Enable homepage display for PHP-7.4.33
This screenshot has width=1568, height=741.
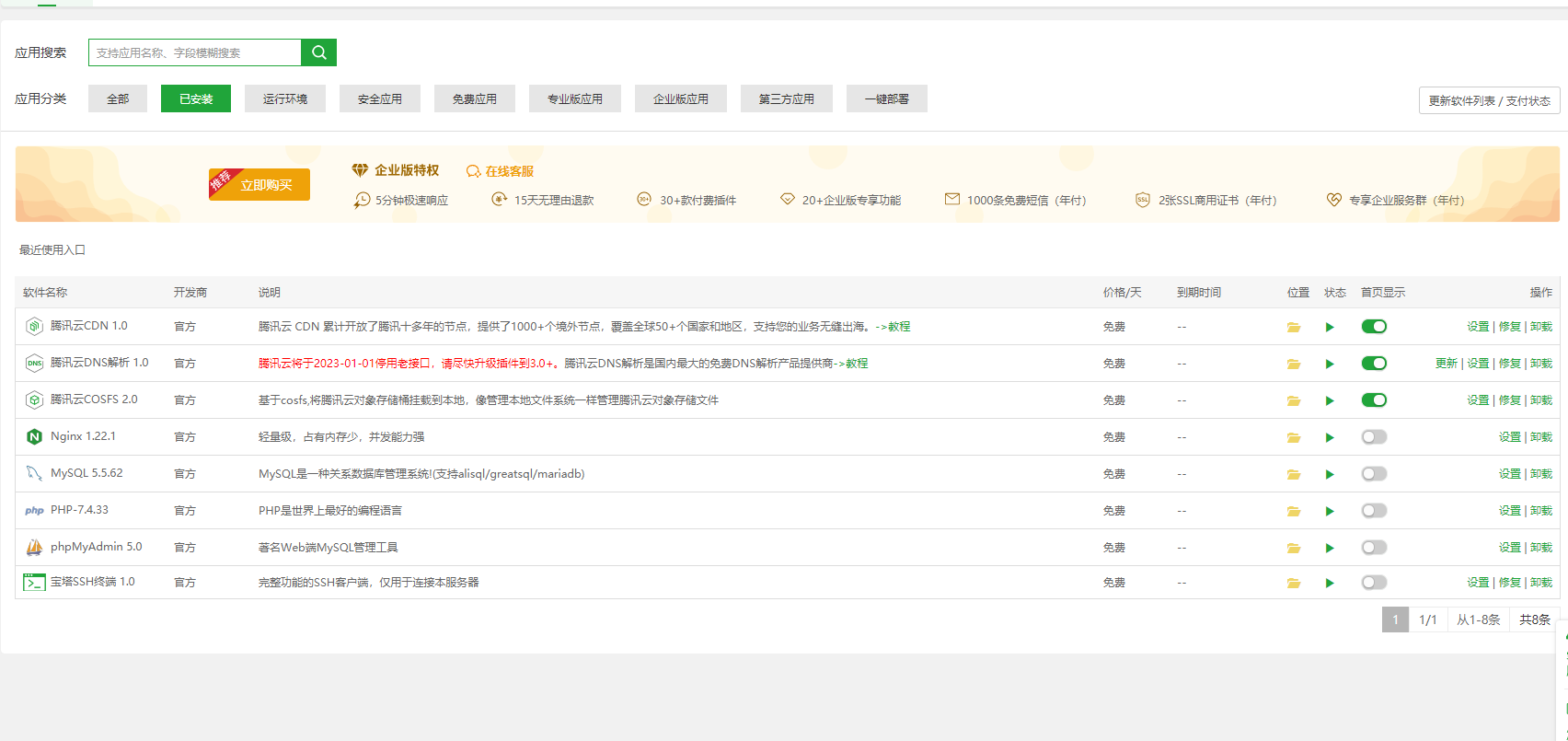coord(1374,511)
